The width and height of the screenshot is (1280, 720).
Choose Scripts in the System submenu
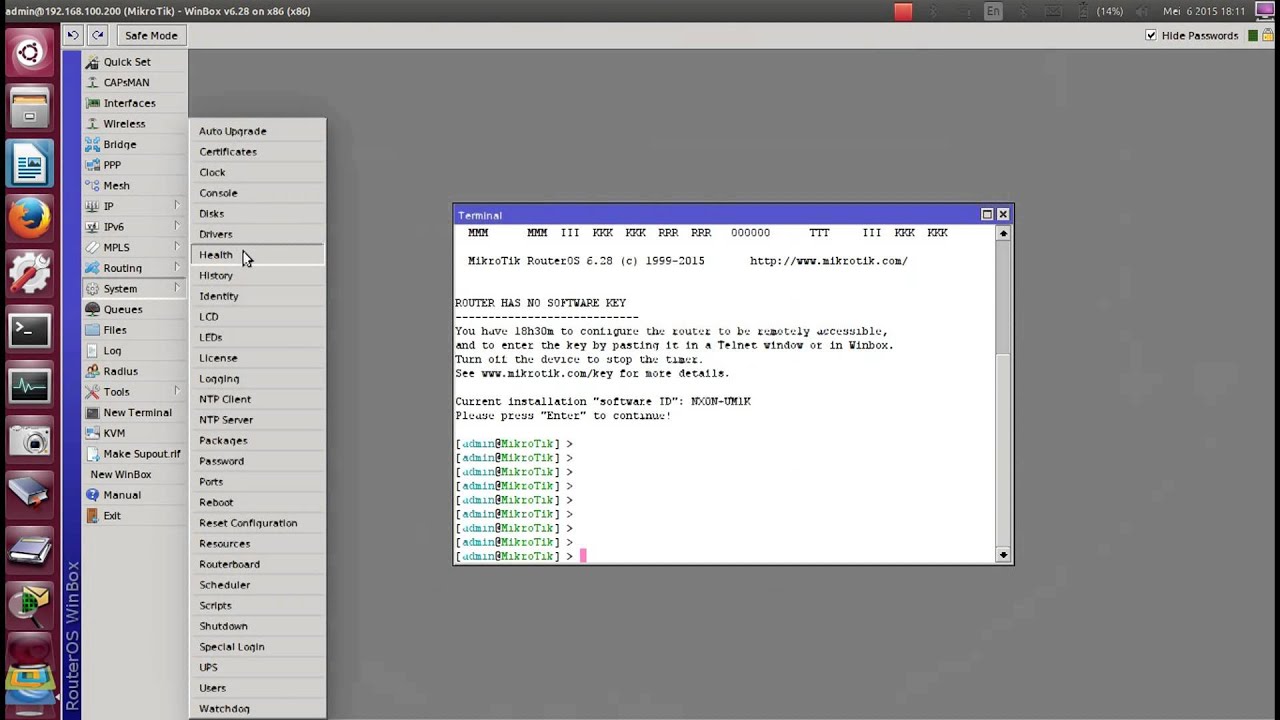click(x=258, y=605)
